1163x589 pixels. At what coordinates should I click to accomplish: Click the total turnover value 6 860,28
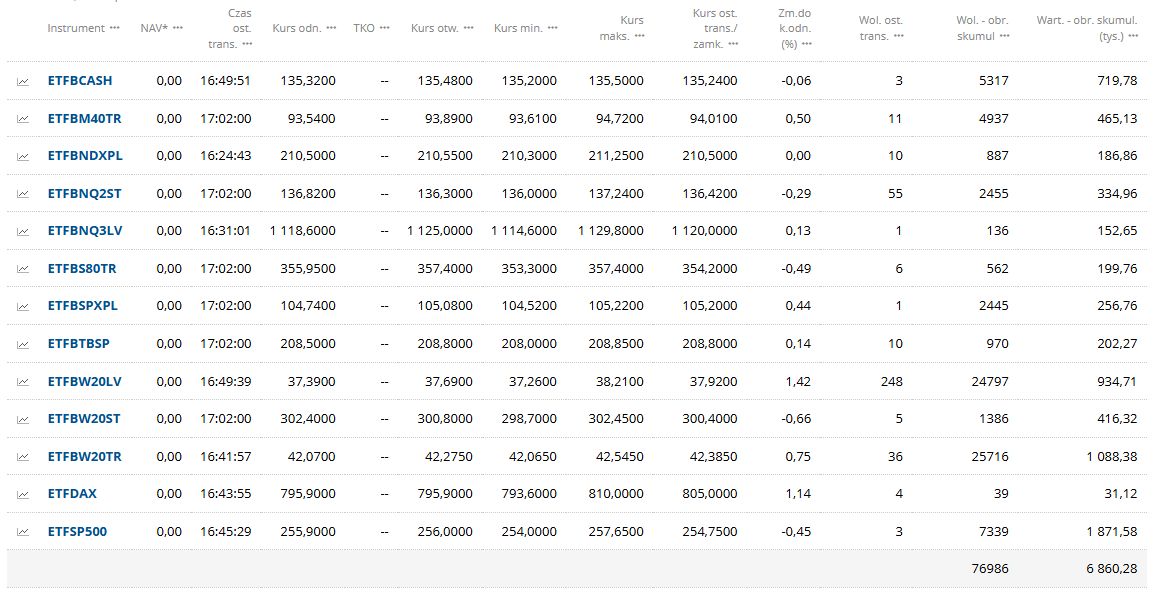[1111, 568]
